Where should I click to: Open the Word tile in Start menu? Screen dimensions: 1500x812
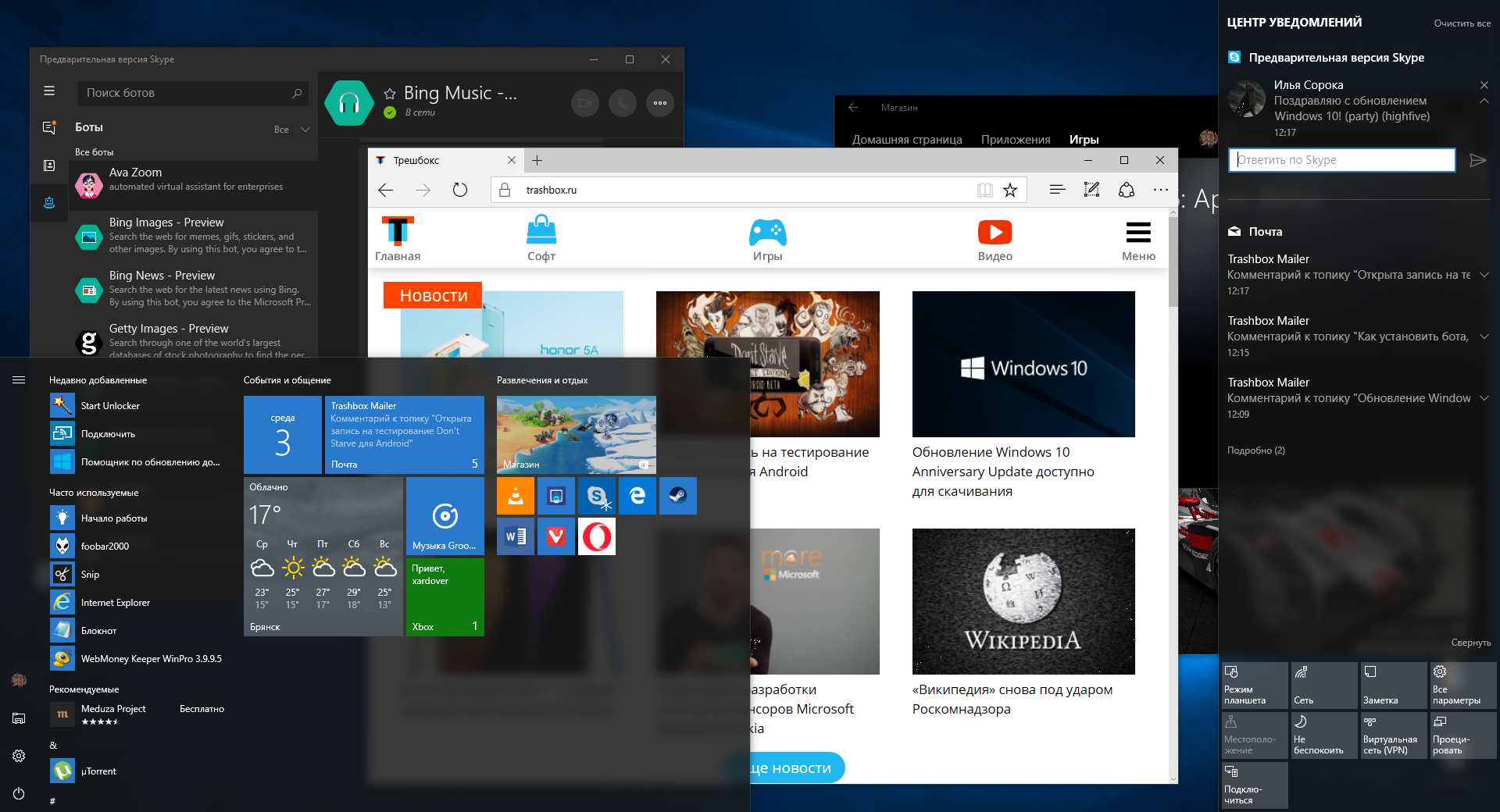pos(516,536)
